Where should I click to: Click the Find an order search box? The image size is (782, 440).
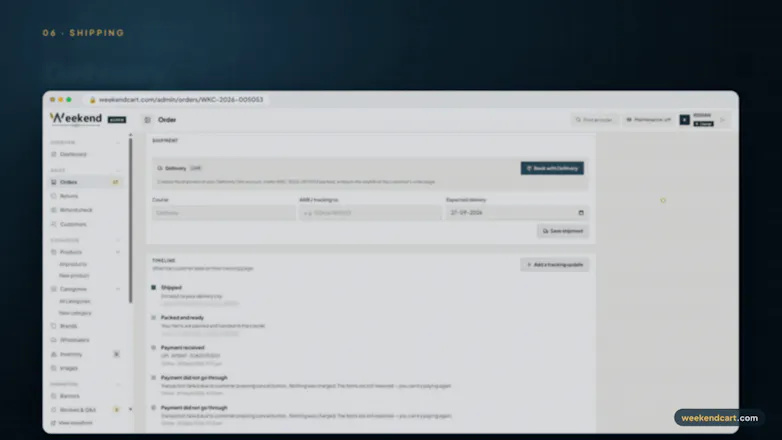click(594, 120)
